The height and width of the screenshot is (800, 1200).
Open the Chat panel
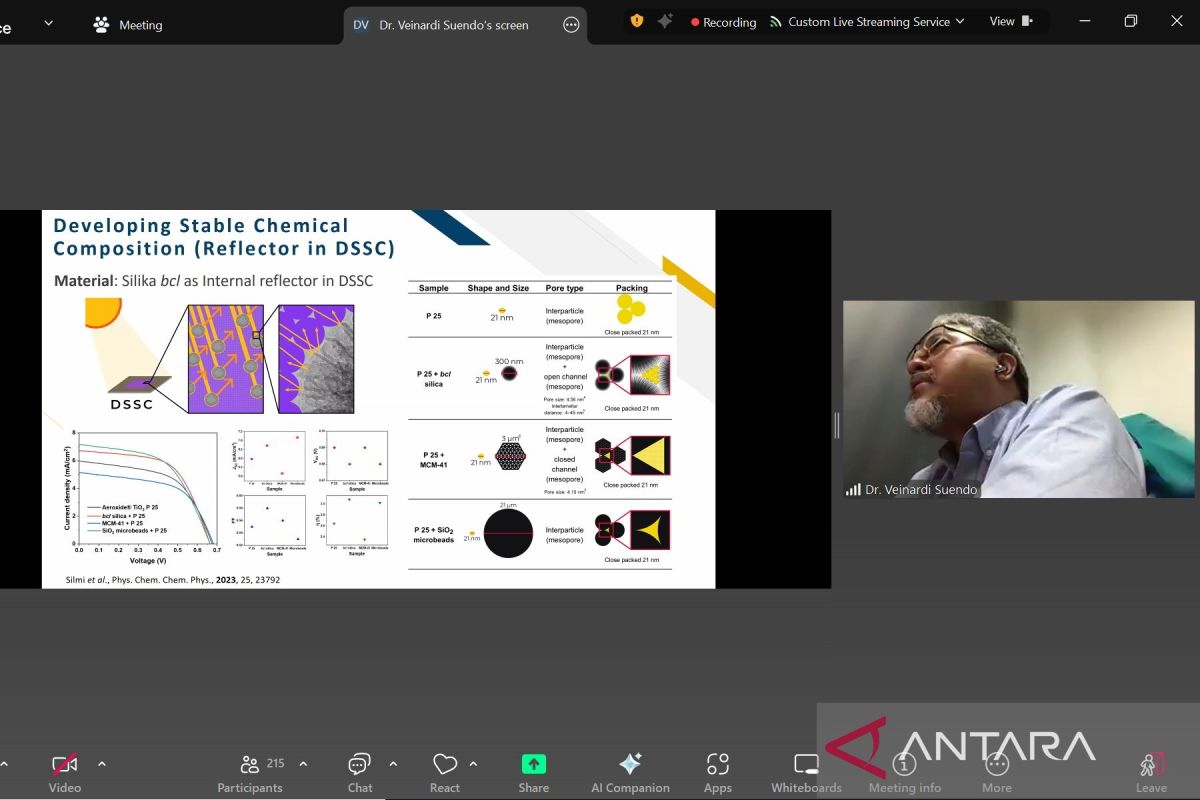[x=360, y=772]
